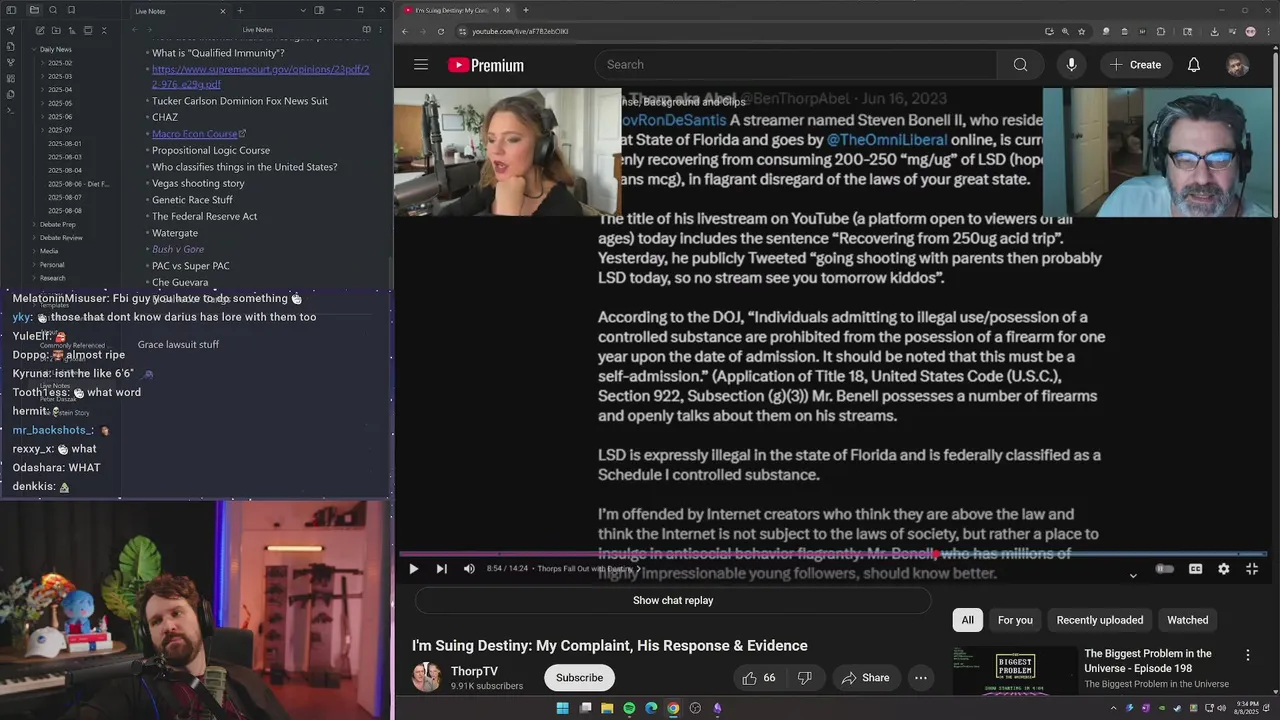Open Spotify from the Windows taskbar

click(x=629, y=708)
